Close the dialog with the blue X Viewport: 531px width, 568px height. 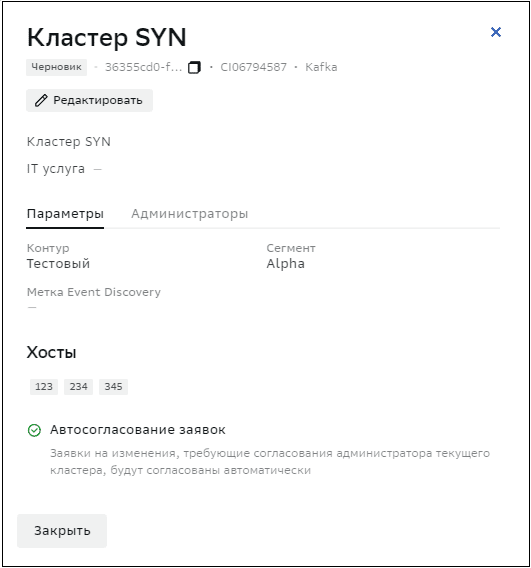[496, 32]
